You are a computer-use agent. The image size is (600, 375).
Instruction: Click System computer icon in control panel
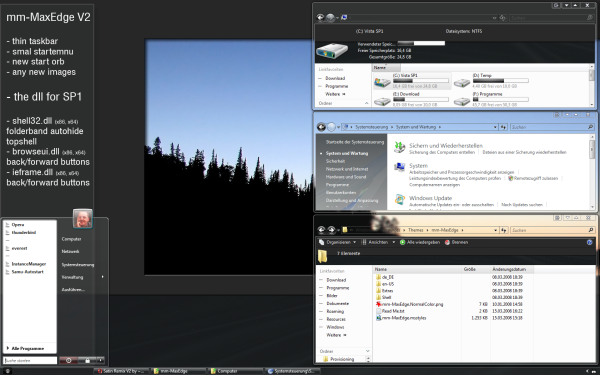pyautogui.click(x=399, y=168)
